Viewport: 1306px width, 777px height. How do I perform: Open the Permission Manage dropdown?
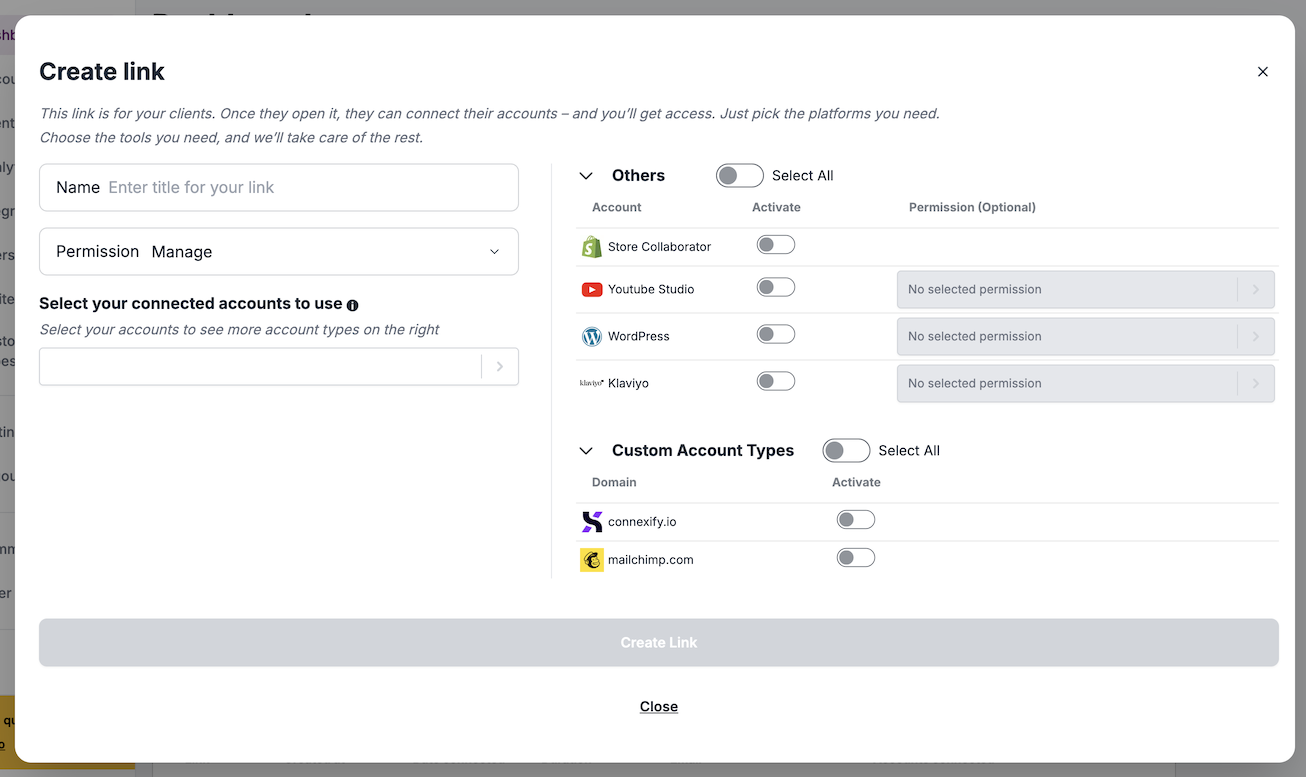(279, 252)
